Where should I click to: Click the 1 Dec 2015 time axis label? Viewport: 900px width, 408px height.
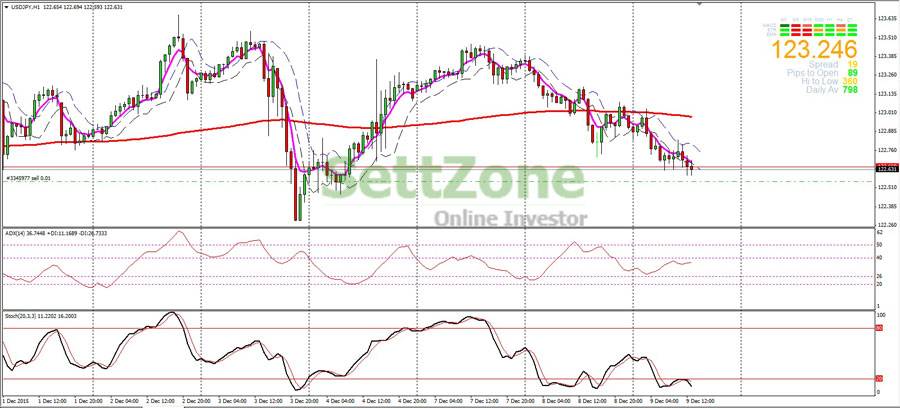[x=14, y=401]
